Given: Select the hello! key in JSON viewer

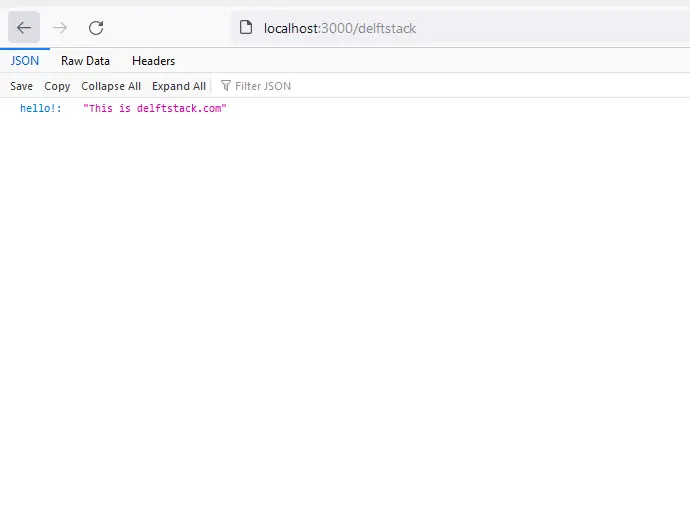Looking at the screenshot, I should (x=40, y=108).
